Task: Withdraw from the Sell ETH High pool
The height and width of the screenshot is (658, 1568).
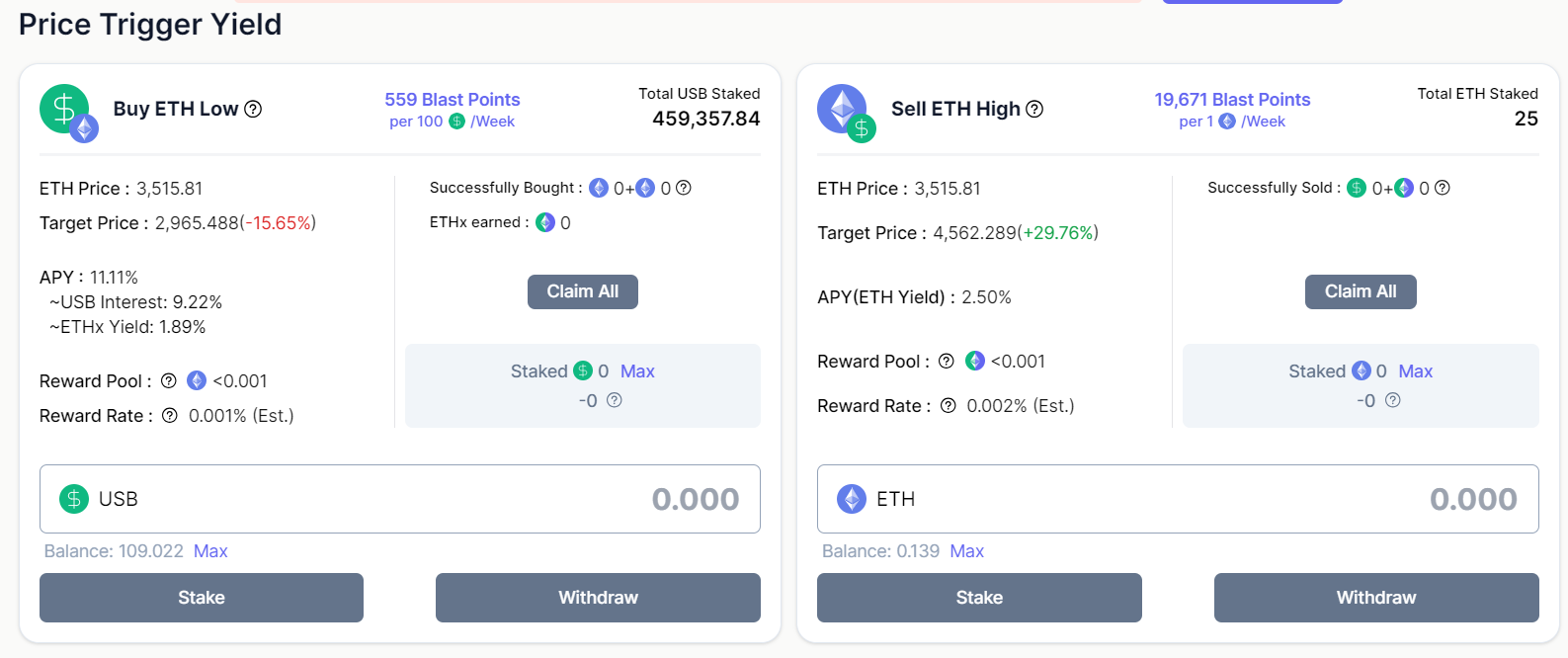Action: coord(1375,598)
